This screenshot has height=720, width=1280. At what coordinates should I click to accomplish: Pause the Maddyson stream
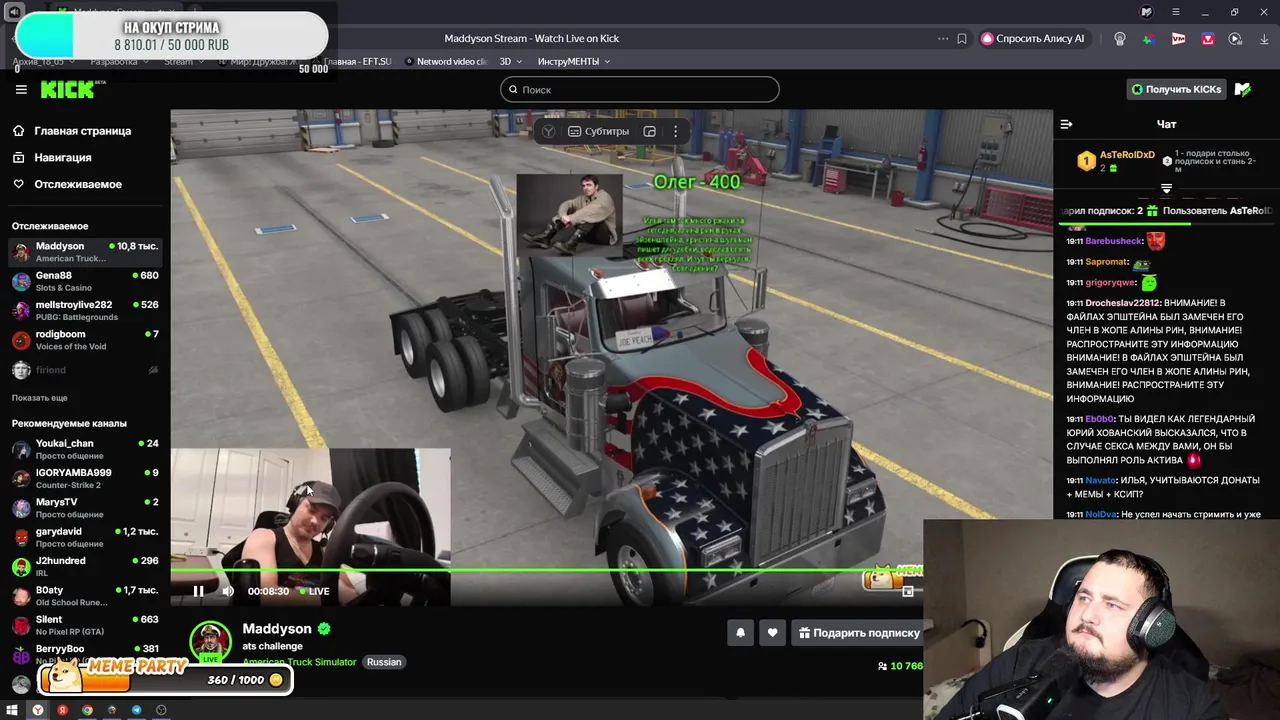(x=198, y=591)
